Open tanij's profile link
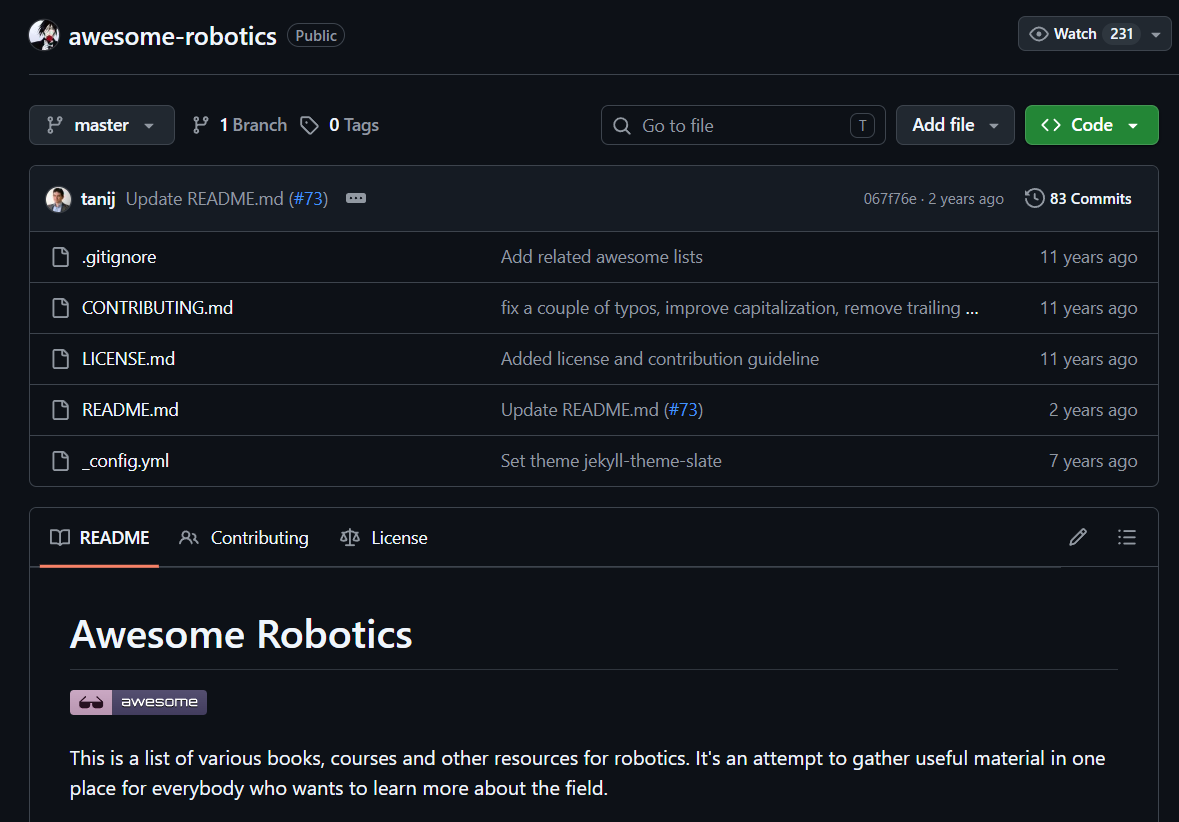This screenshot has width=1179, height=822. coord(98,199)
